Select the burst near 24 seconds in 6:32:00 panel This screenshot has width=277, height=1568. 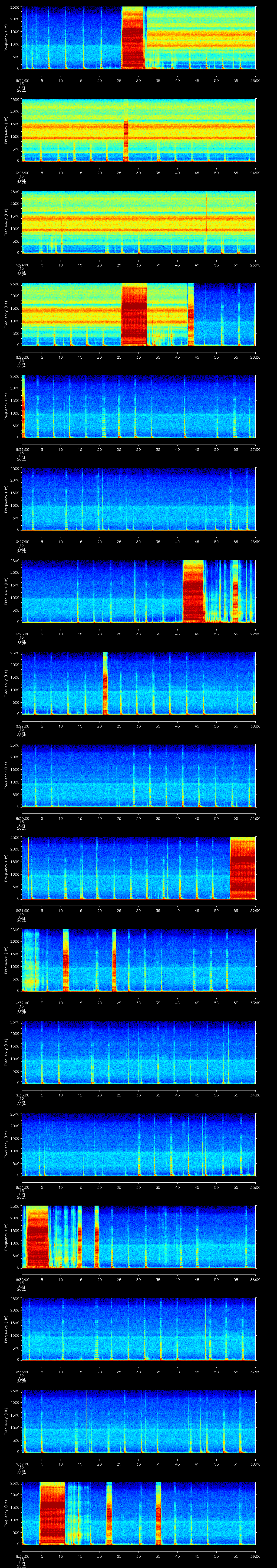[x=114, y=960]
